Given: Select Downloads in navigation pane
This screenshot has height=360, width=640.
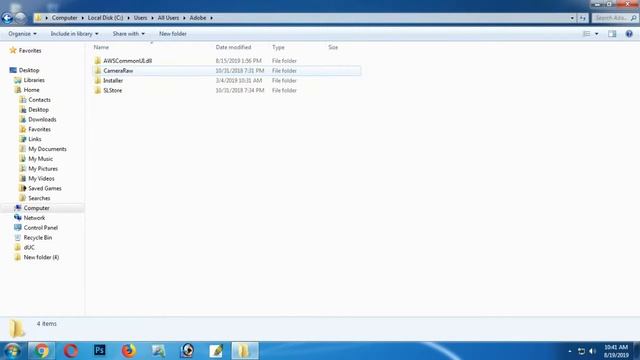Looking at the screenshot, I should click(x=42, y=119).
